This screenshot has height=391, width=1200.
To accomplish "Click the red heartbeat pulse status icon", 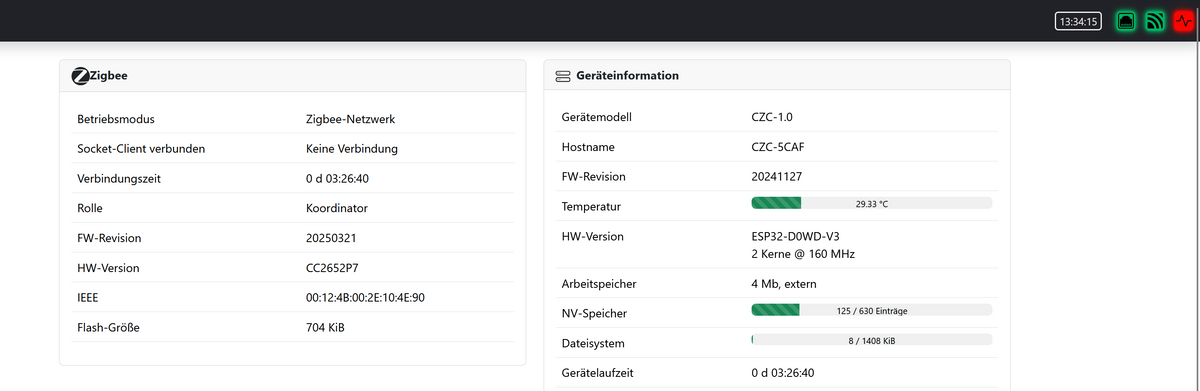I will pos(1184,21).
